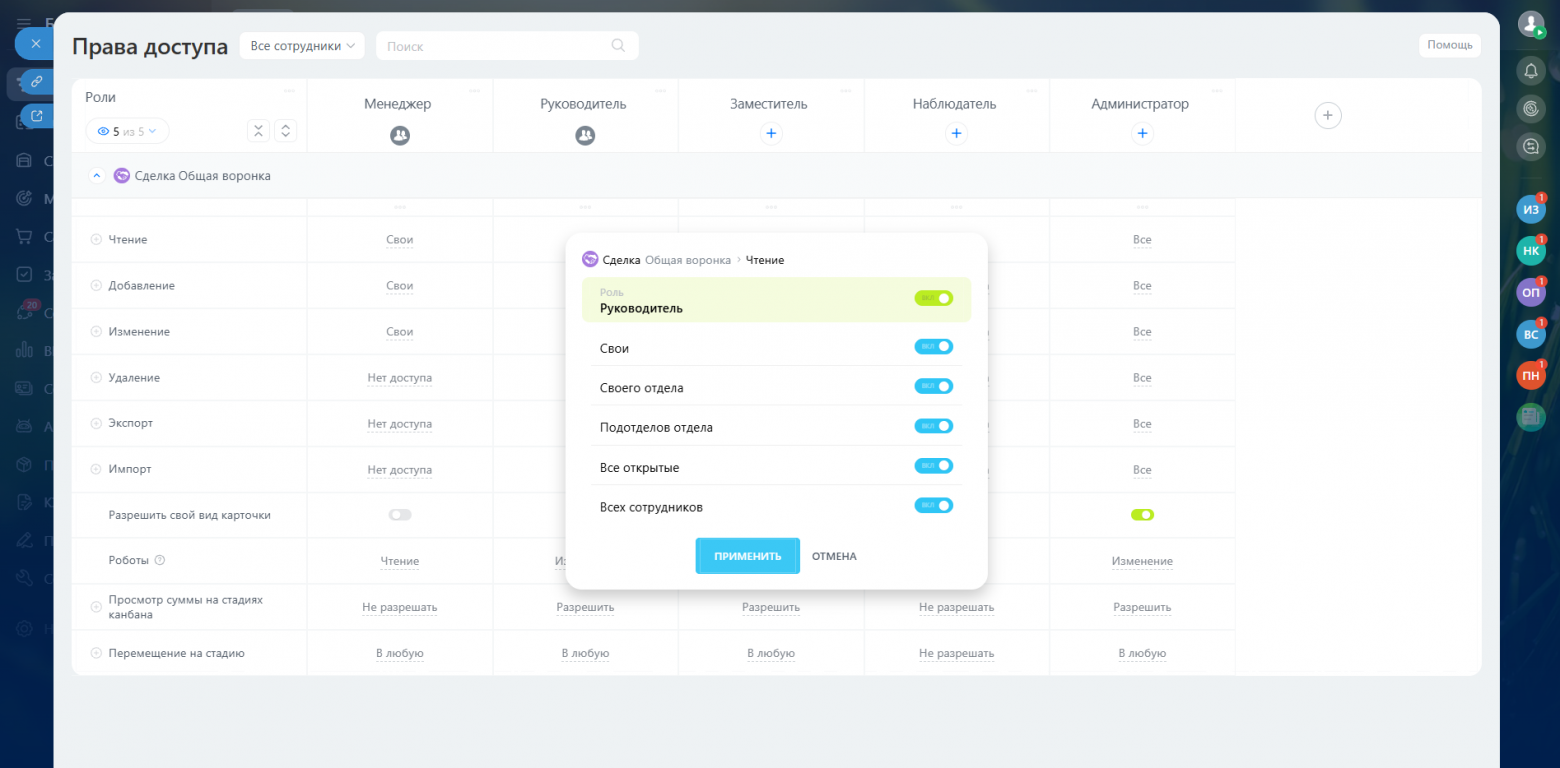This screenshot has height=768, width=1560.
Task: Expand the Перемещение на стадию row
Action: tap(96, 653)
